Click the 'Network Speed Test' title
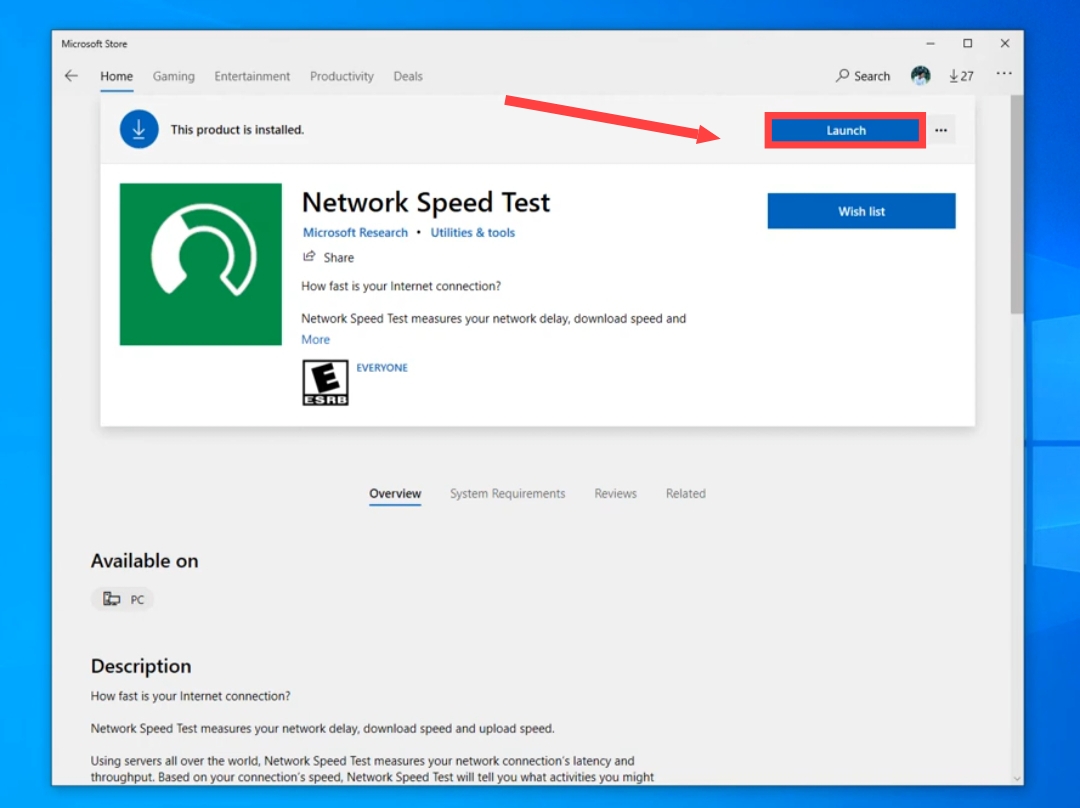 [x=426, y=203]
